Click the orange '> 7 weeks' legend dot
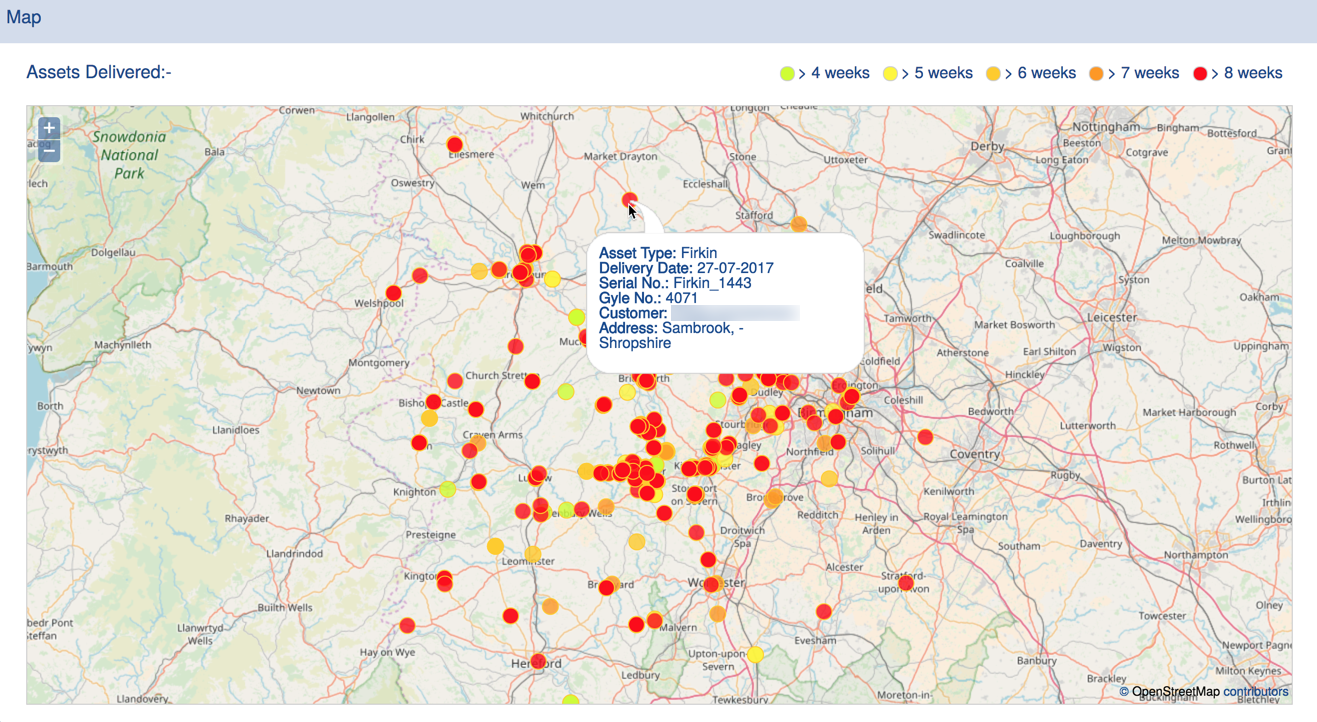This screenshot has height=722, width=1317. click(1096, 73)
